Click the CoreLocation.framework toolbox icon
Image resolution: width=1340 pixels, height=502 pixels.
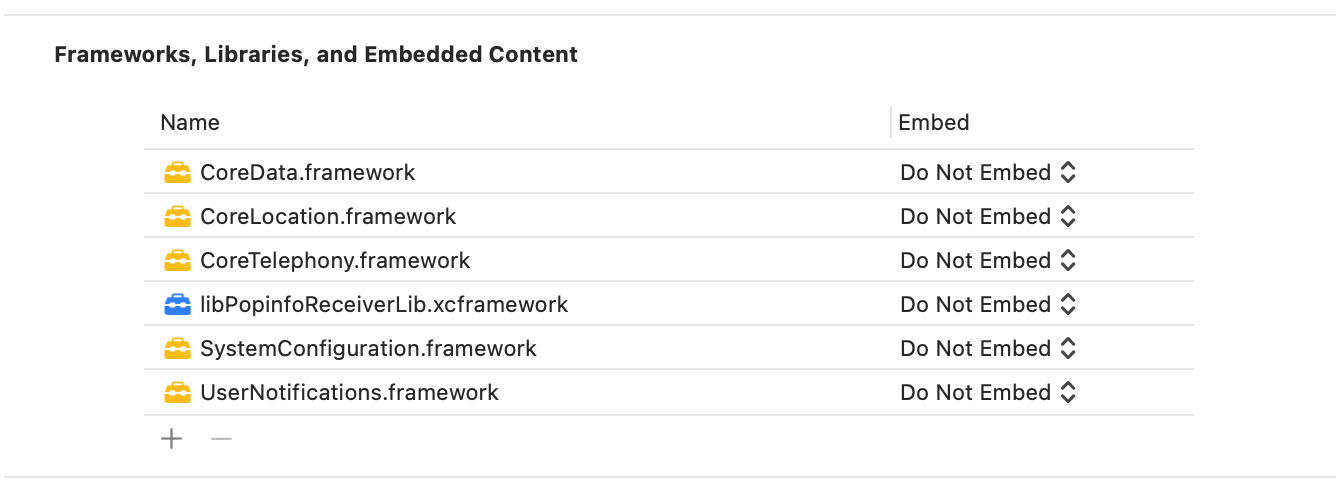coord(177,217)
